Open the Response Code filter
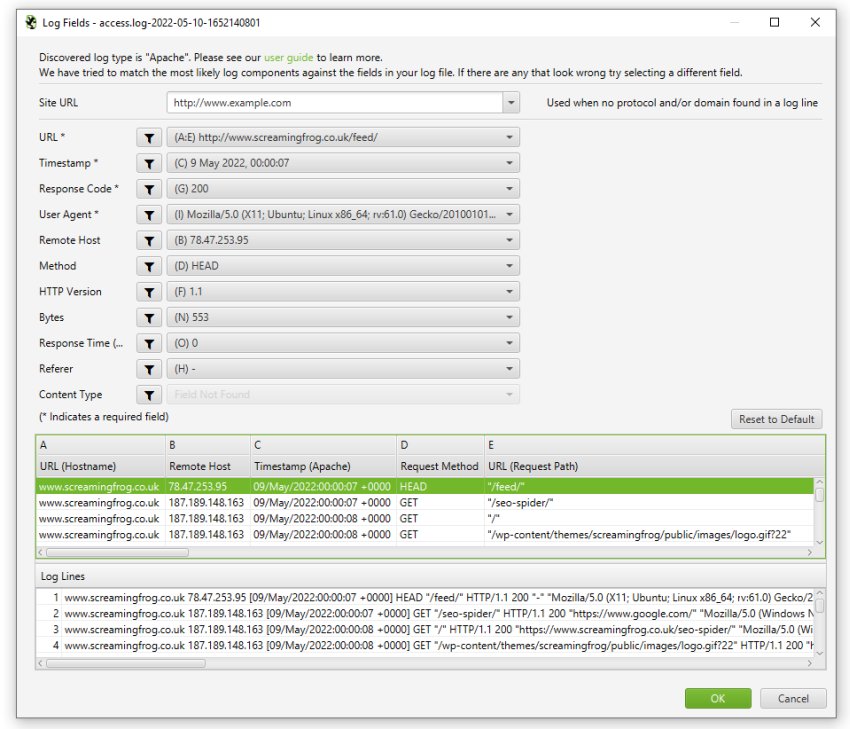The image size is (850, 729). point(148,188)
